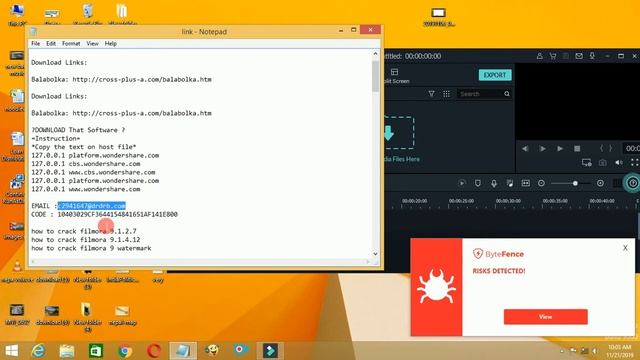This screenshot has height=360, width=640.
Task: Click the mark-in left brace icon
Action: pyautogui.click(x=601, y=149)
